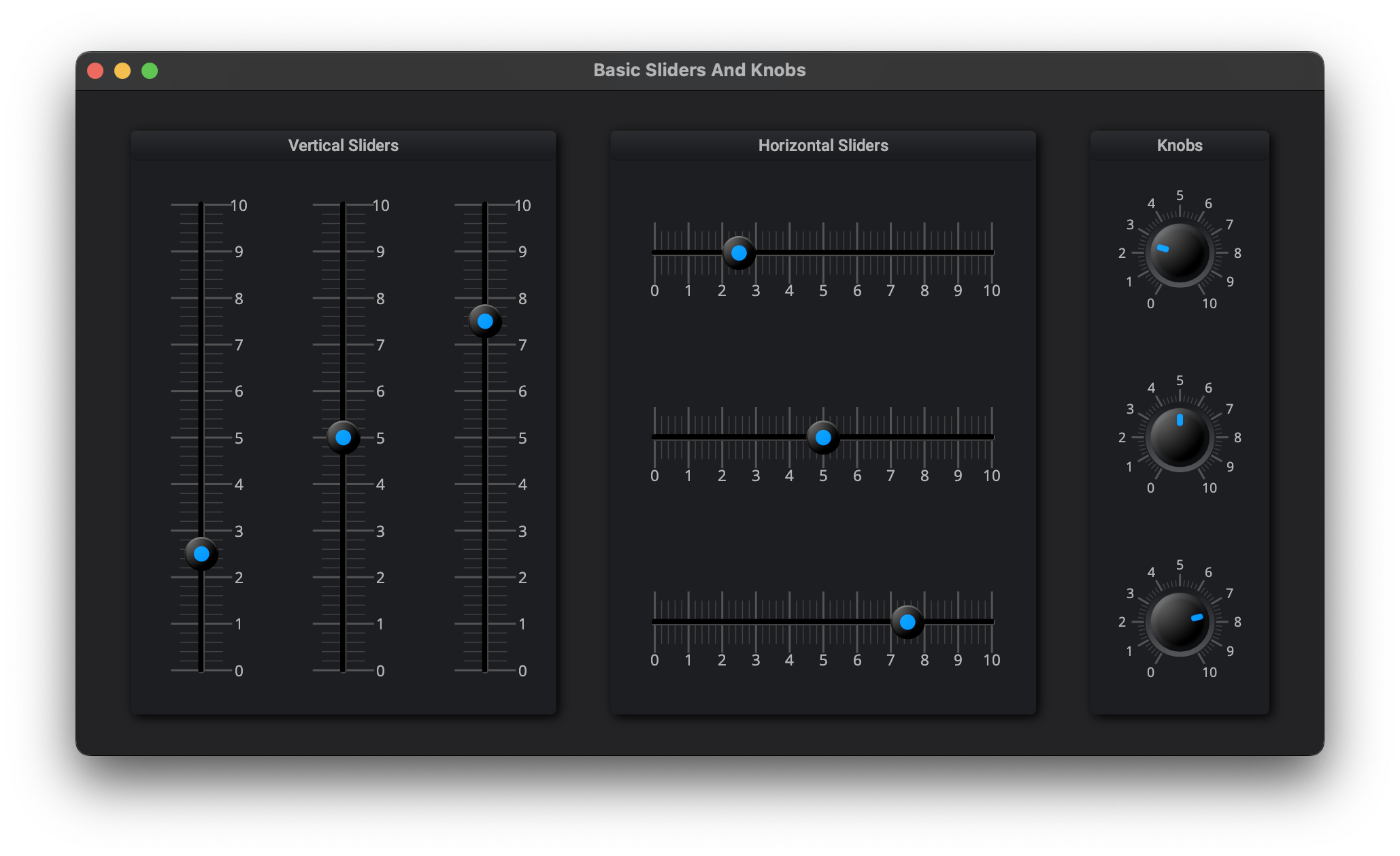Click the 8 label of the top knob
Image resolution: width=1400 pixels, height=856 pixels.
tap(1237, 253)
